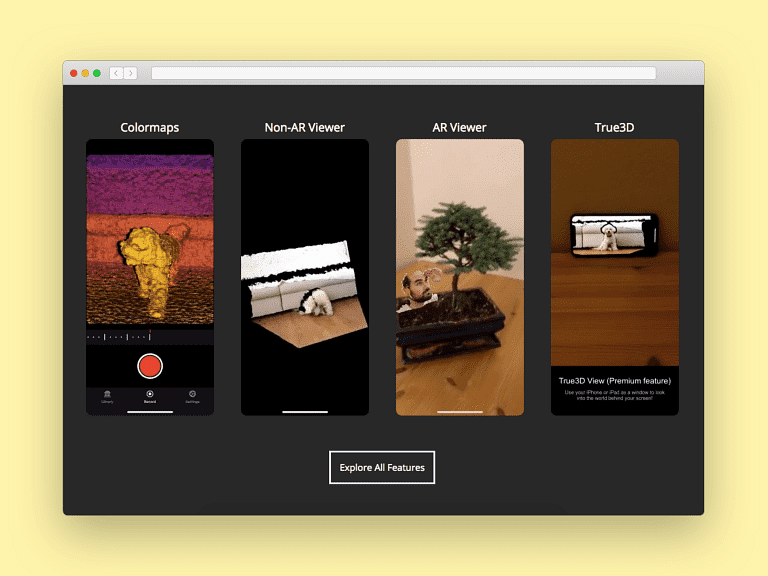
Task: Click the green maximize window button
Action: pos(97,73)
